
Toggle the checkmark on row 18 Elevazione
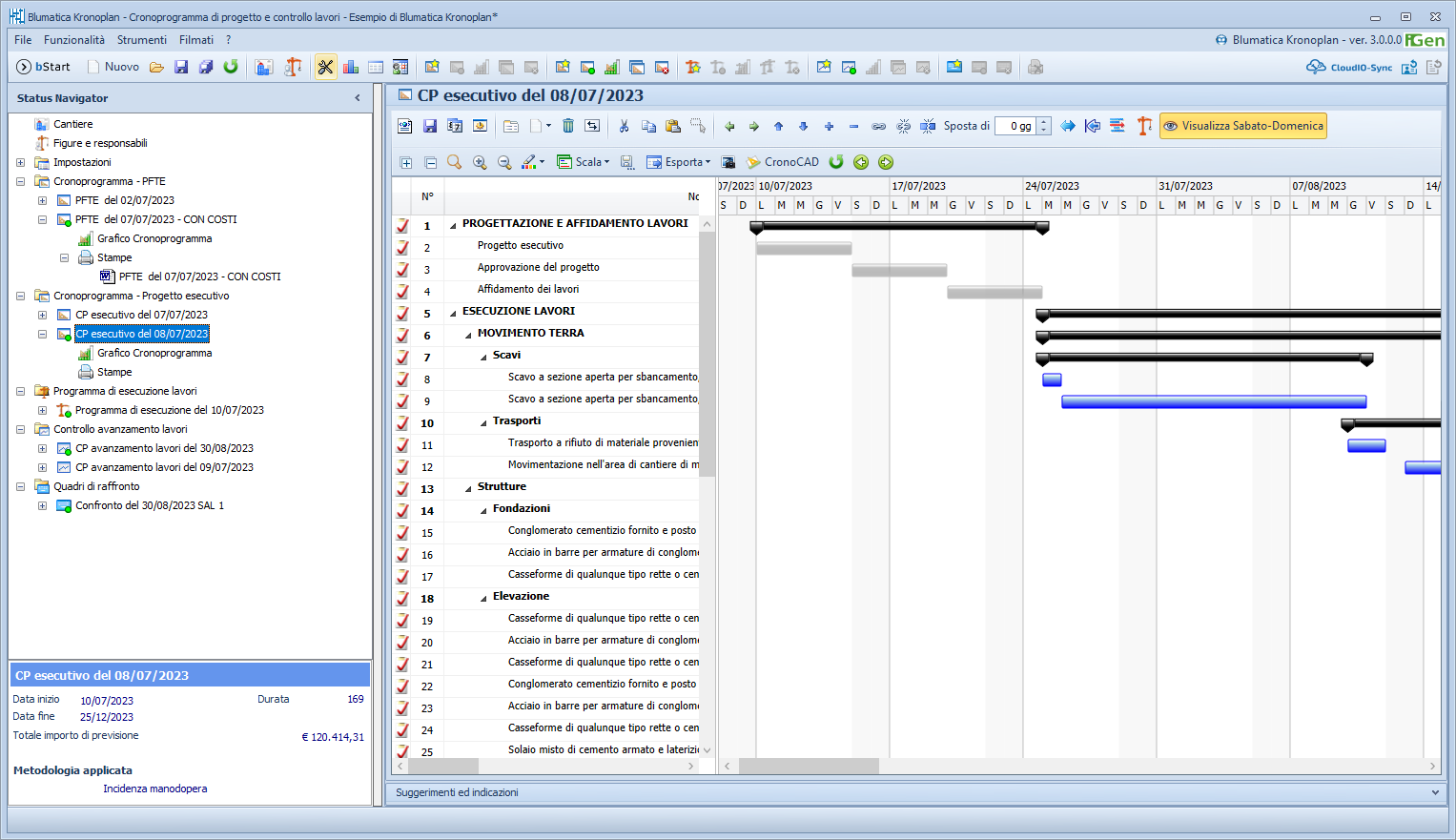[402, 598]
